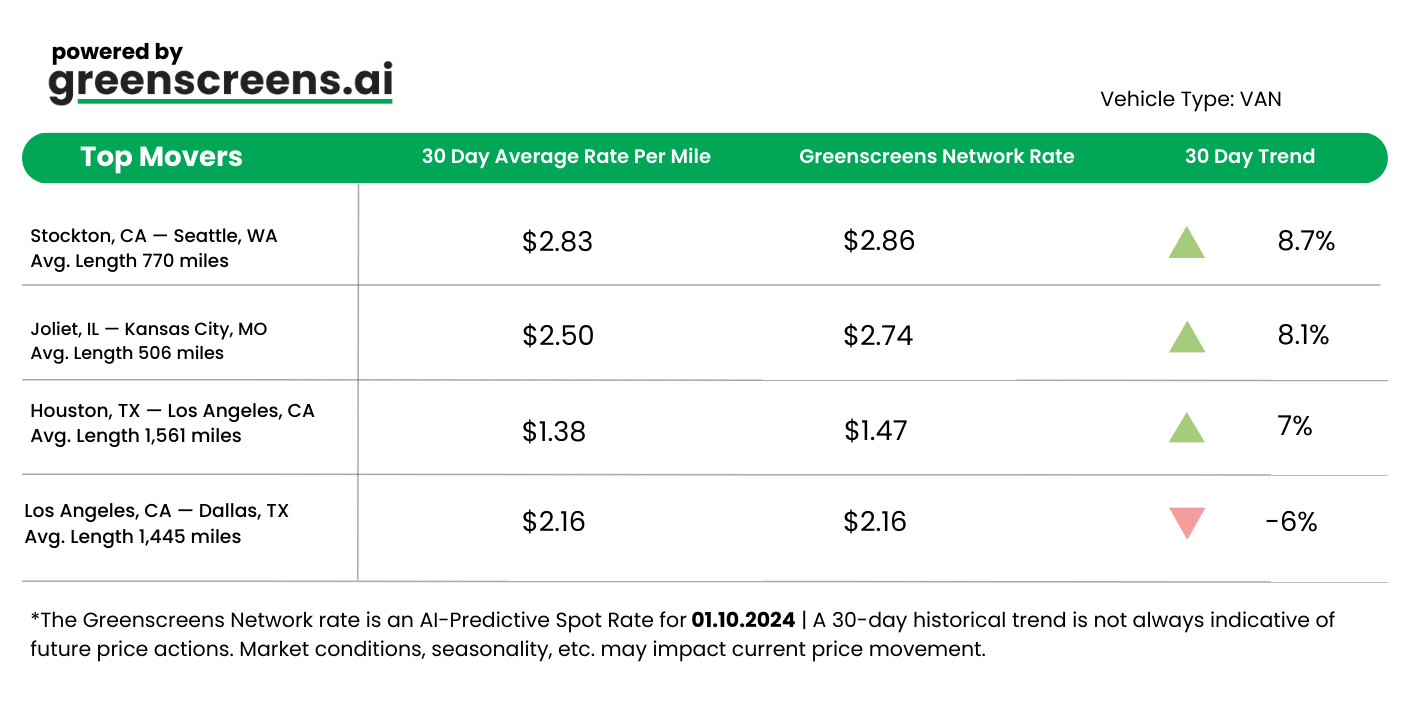Click the up trend arrow for Joliet–Kansas City

pyautogui.click(x=1186, y=338)
